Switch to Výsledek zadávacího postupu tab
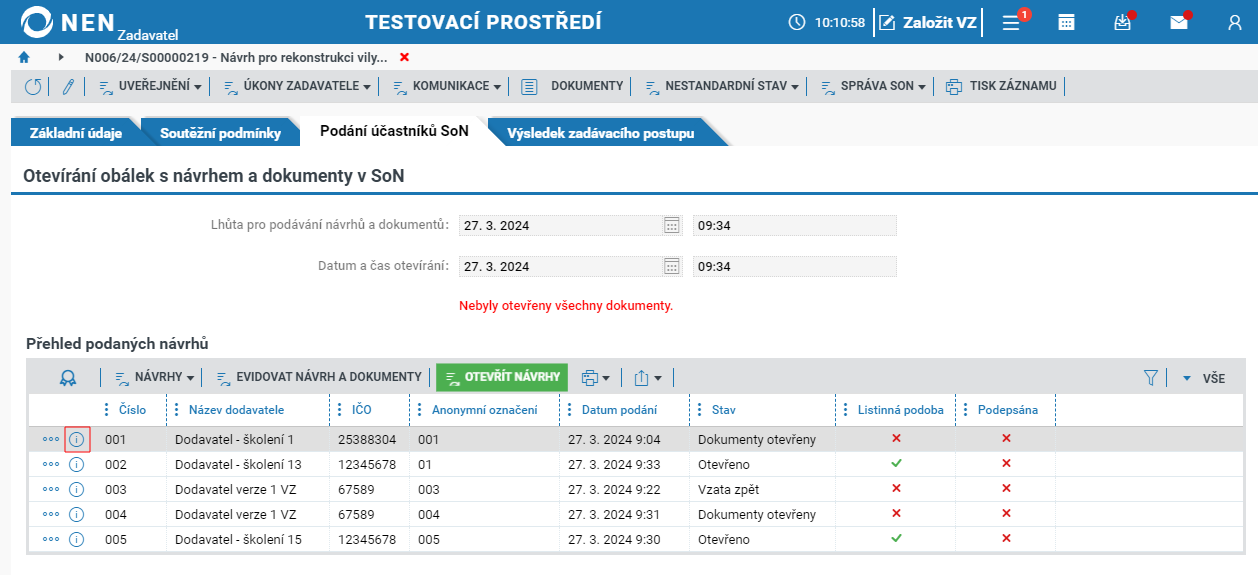1258x575 pixels. pyautogui.click(x=601, y=133)
